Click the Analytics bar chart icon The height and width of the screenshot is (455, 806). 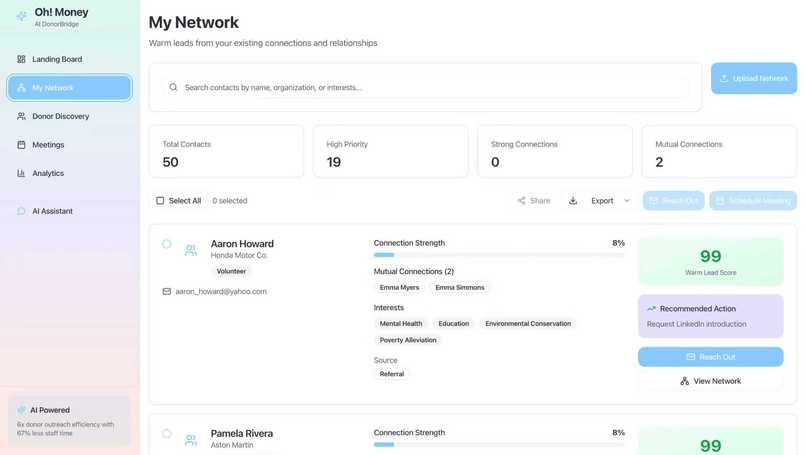click(21, 173)
